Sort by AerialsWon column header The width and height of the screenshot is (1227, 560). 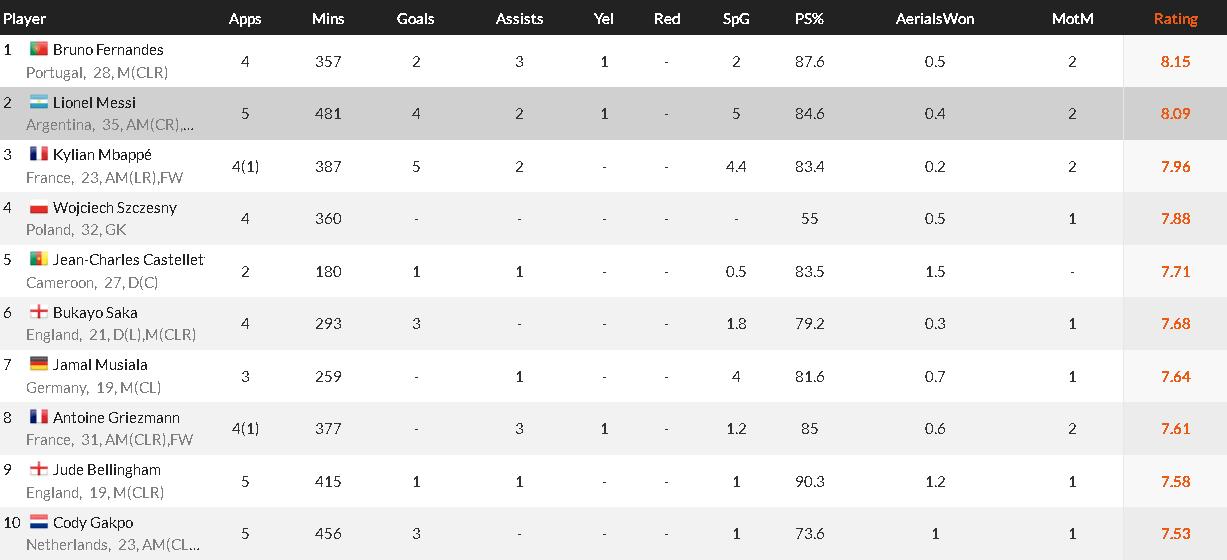pos(935,19)
